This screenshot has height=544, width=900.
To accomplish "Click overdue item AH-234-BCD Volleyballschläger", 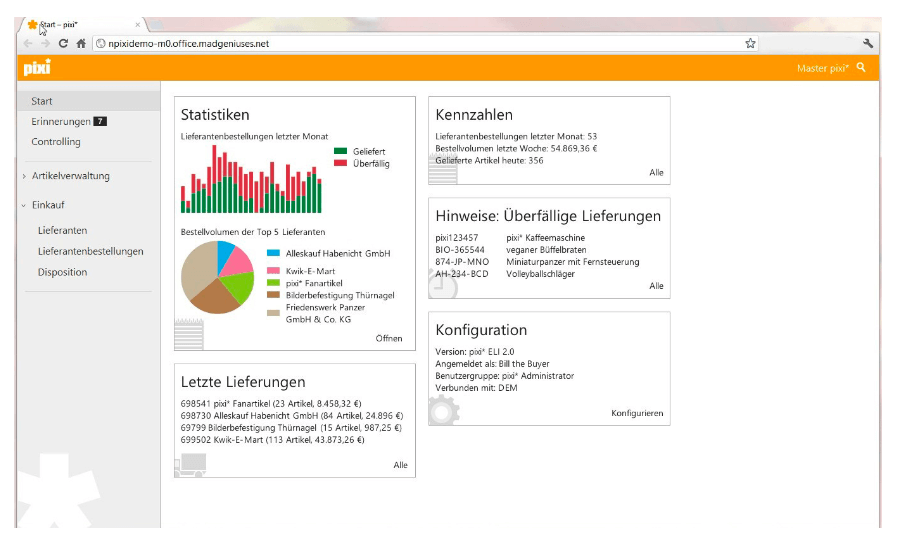I will point(505,274).
